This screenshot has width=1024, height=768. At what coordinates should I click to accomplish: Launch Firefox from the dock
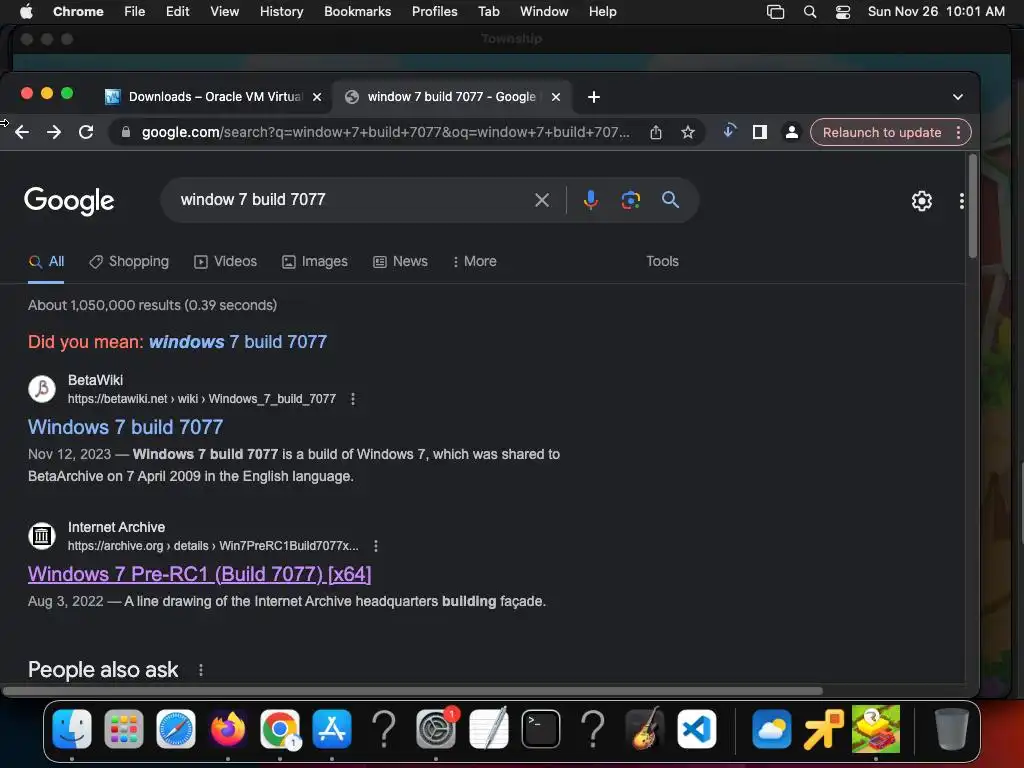228,729
